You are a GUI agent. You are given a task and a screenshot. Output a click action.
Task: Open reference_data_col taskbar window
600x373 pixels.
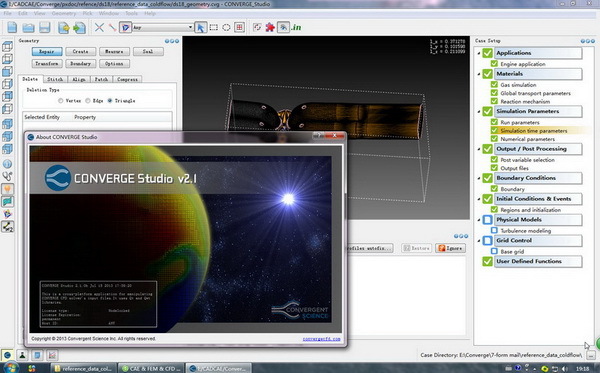[x=83, y=368]
